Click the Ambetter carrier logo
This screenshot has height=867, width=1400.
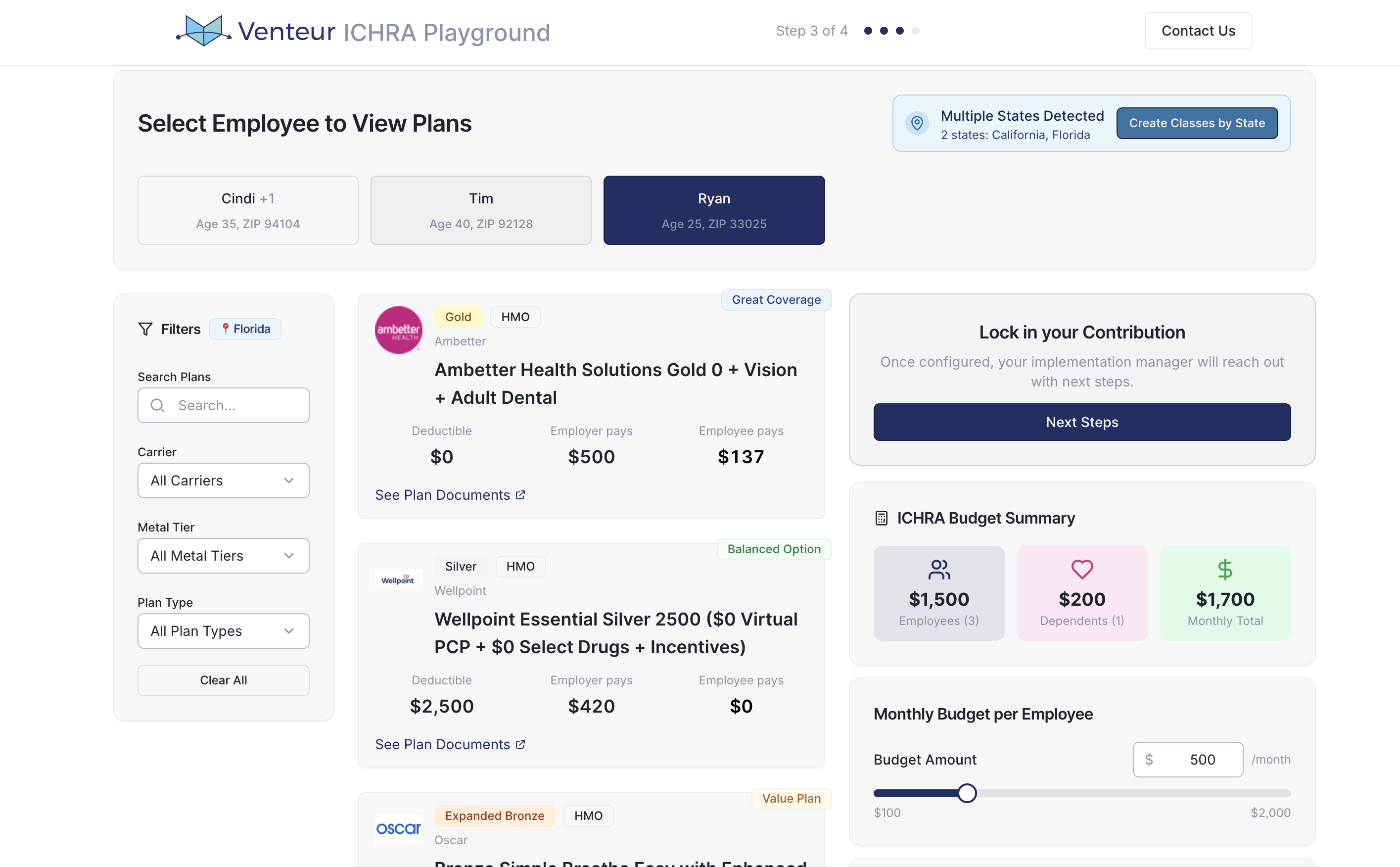point(398,330)
